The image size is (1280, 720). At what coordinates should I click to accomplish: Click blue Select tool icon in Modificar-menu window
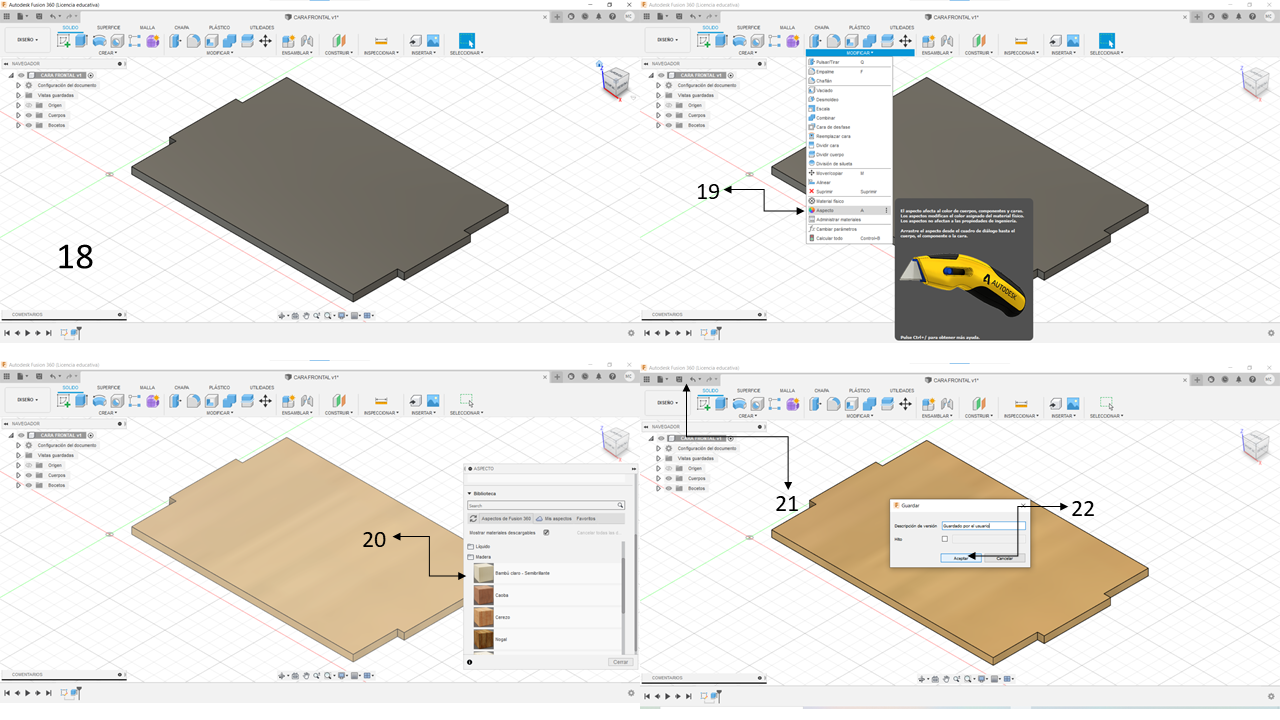point(1106,41)
